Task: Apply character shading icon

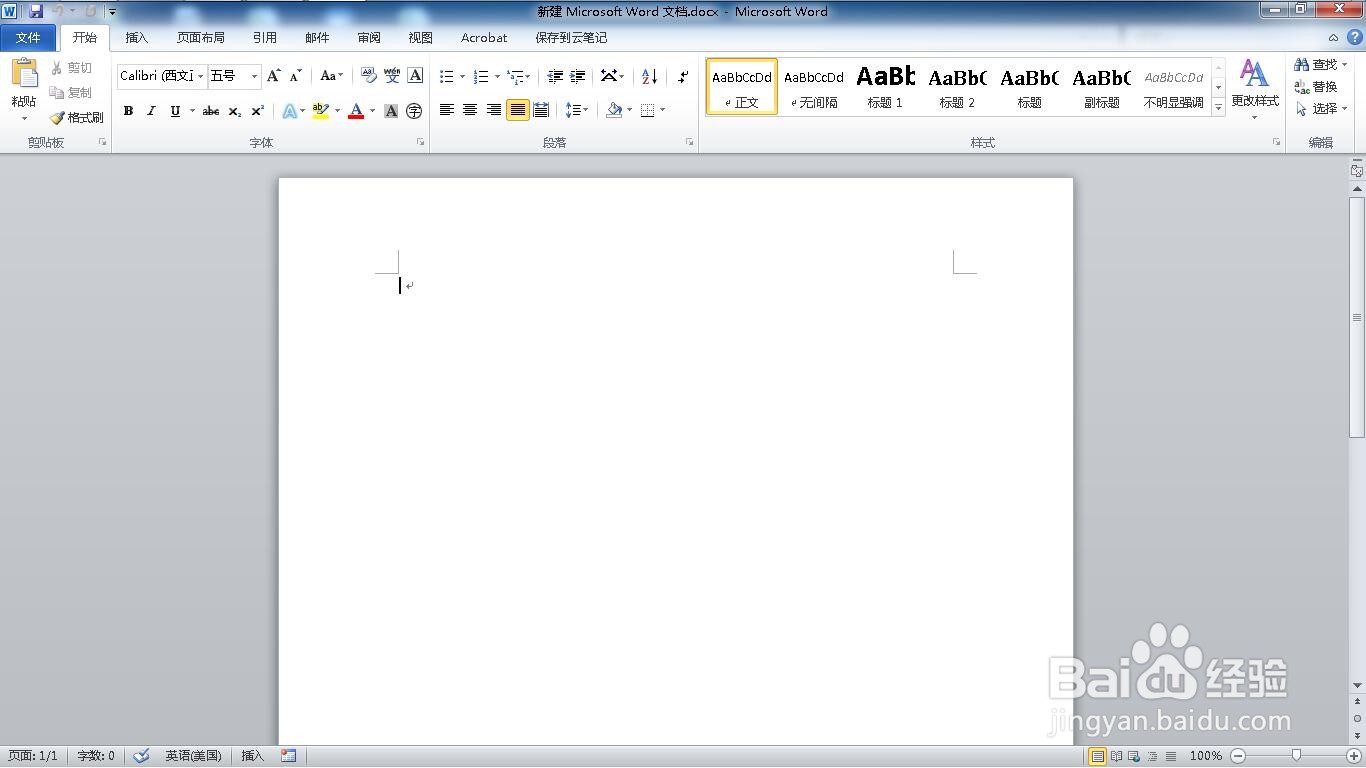Action: (x=391, y=111)
